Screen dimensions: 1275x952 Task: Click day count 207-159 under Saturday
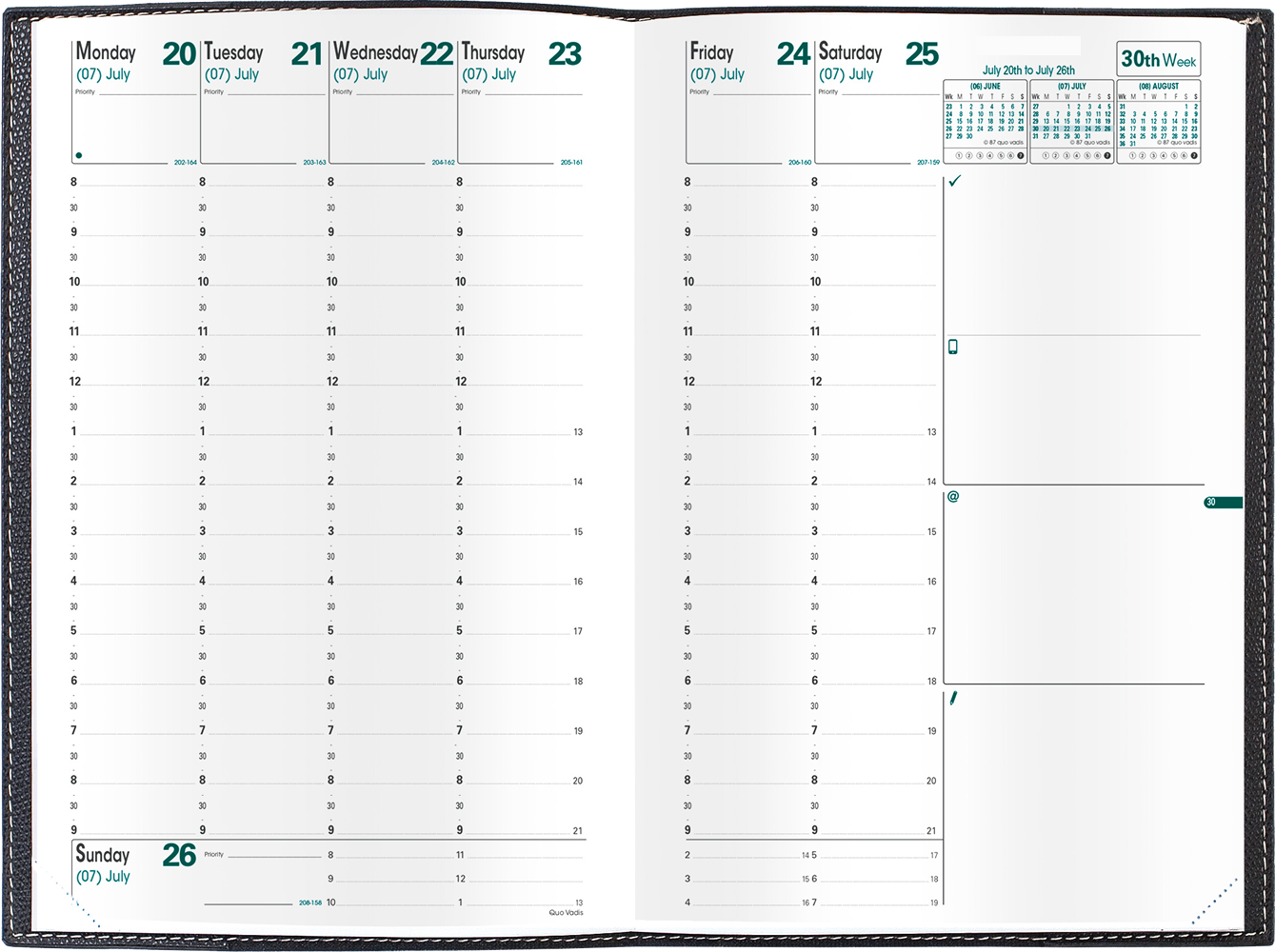tap(928, 163)
